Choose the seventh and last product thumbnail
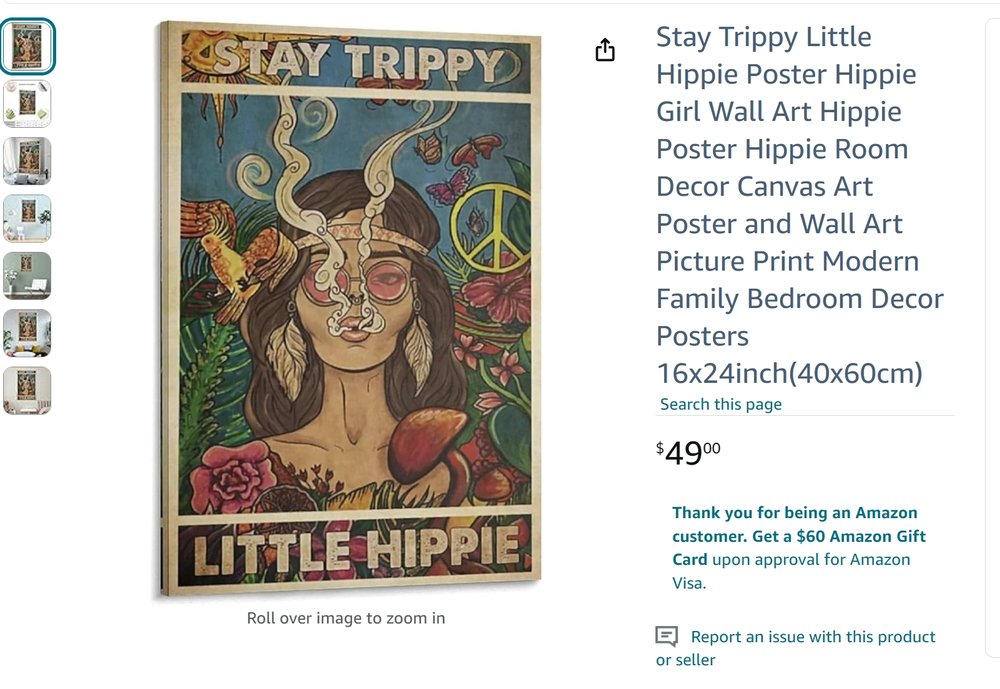Screen dimensions: 1000x689 point(27,390)
